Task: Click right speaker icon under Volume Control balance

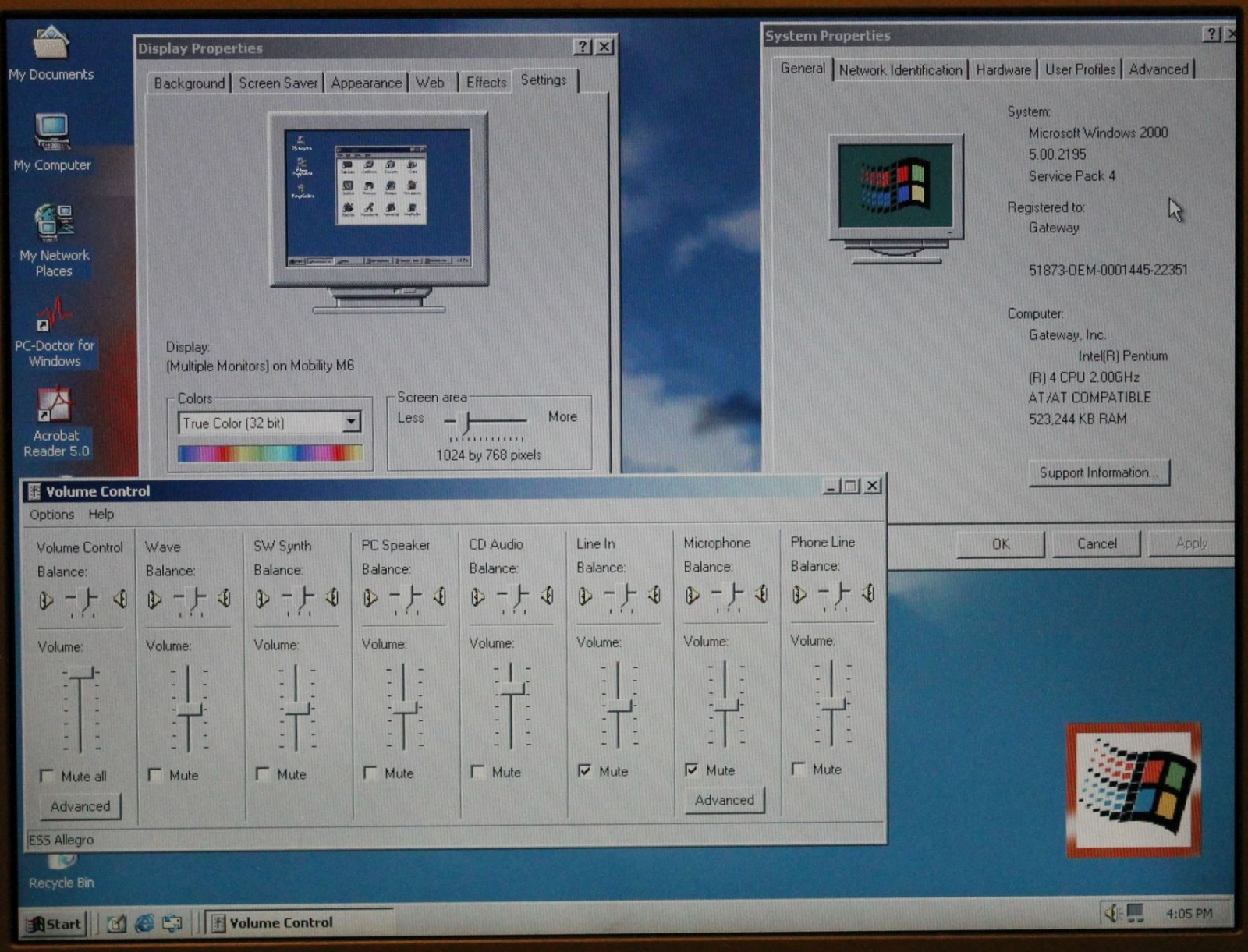Action: (120, 599)
